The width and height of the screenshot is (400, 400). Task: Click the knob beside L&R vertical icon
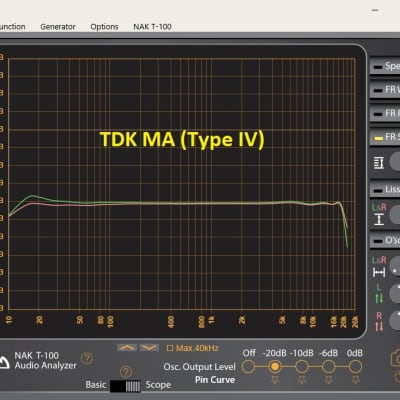pos(395,214)
